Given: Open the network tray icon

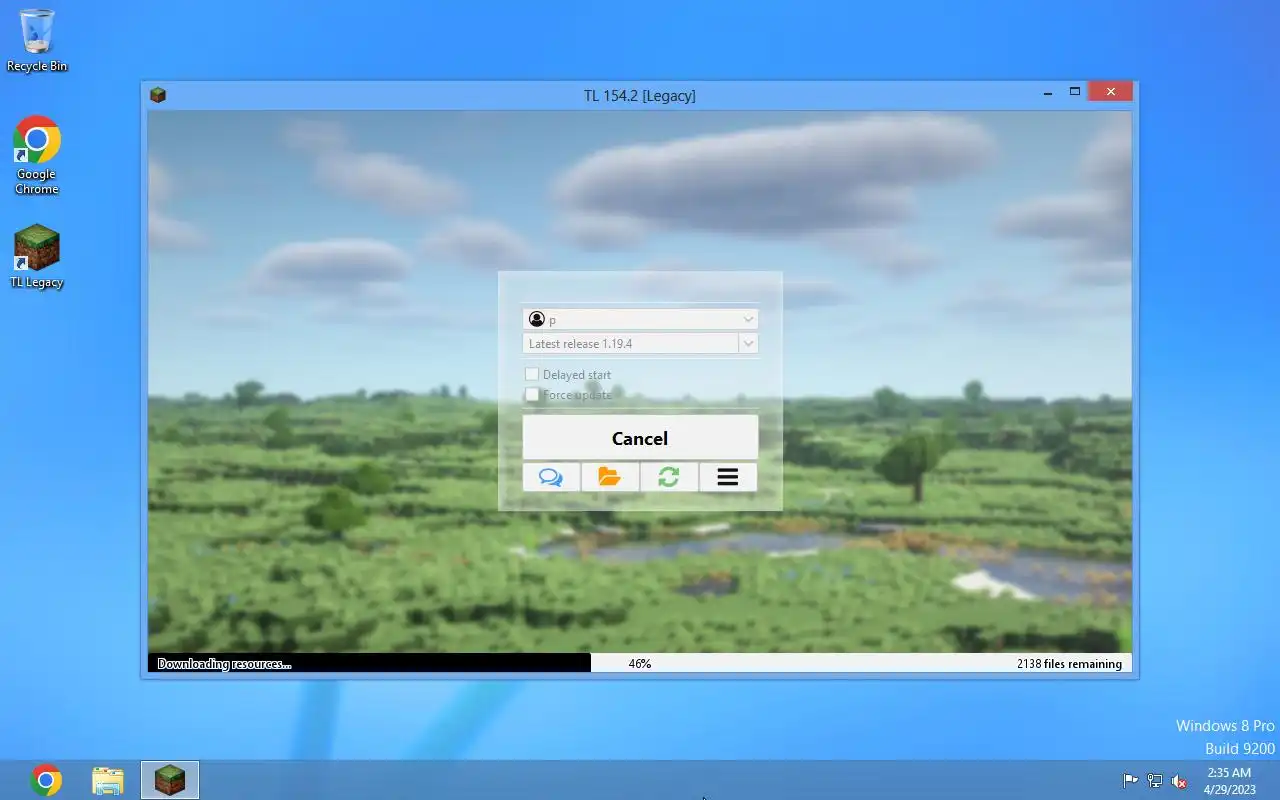Looking at the screenshot, I should 1155,781.
